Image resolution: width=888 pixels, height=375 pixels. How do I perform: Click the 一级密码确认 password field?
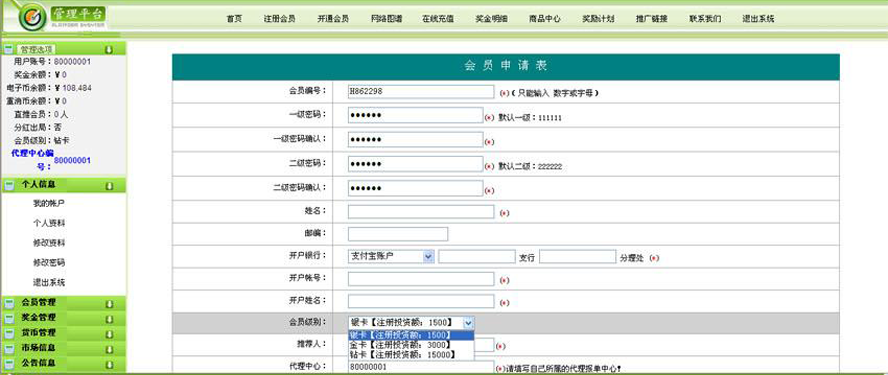[415, 140]
